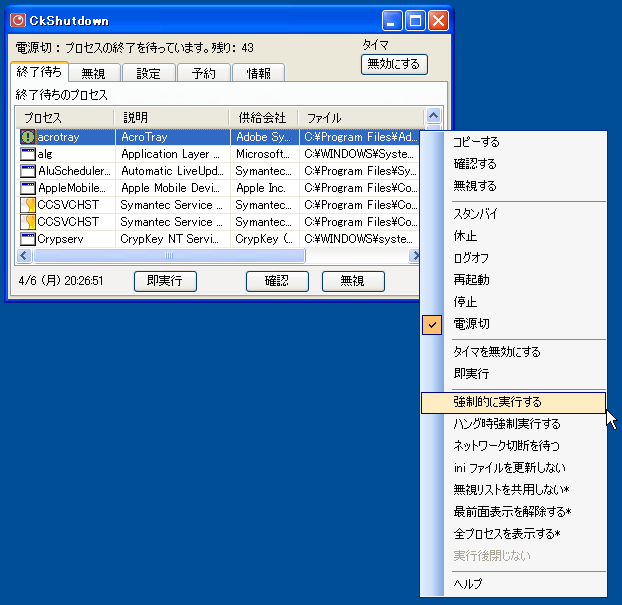Click the Adobe Sy... vendor cell
The image size is (622, 605).
[x=264, y=137]
